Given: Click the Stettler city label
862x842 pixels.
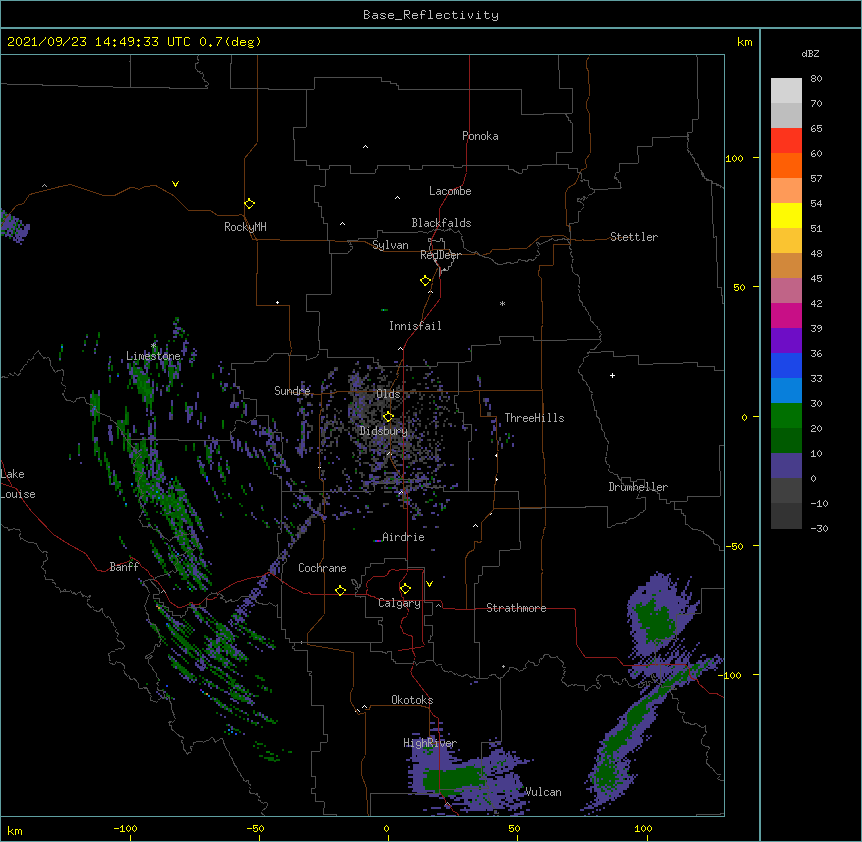Looking at the screenshot, I should pyautogui.click(x=634, y=237).
